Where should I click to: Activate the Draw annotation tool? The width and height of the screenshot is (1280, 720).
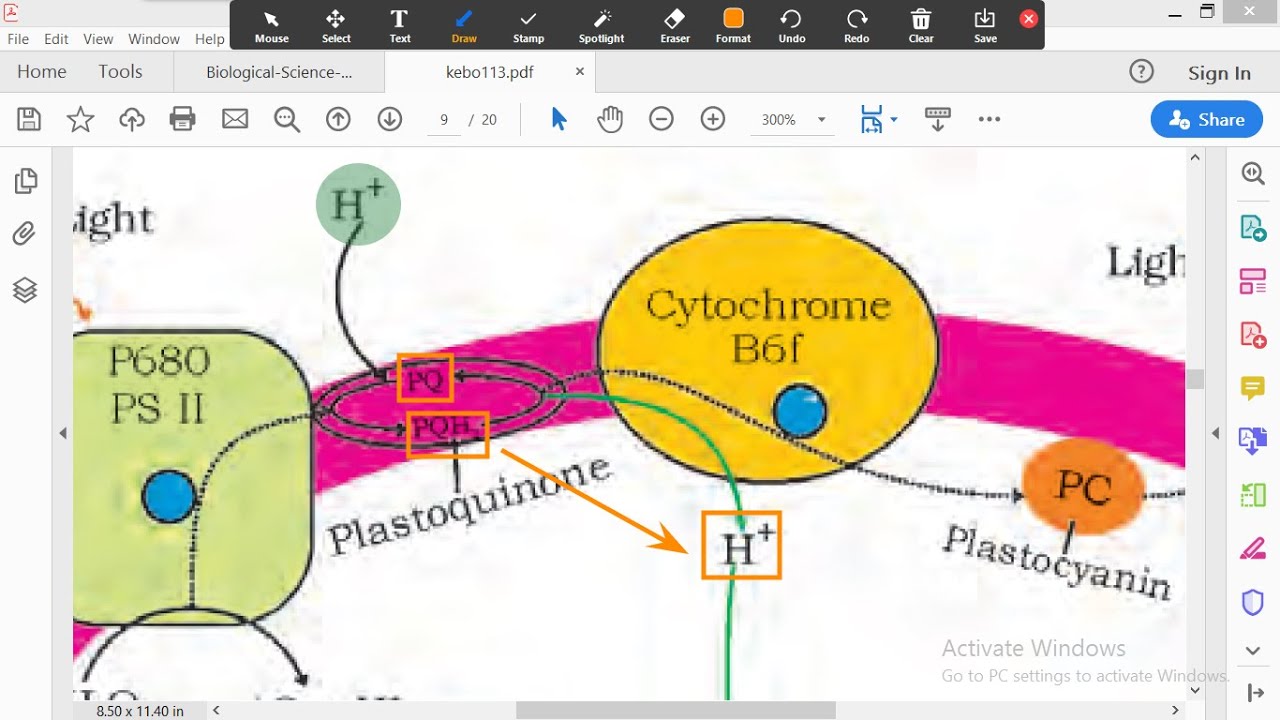coord(464,26)
